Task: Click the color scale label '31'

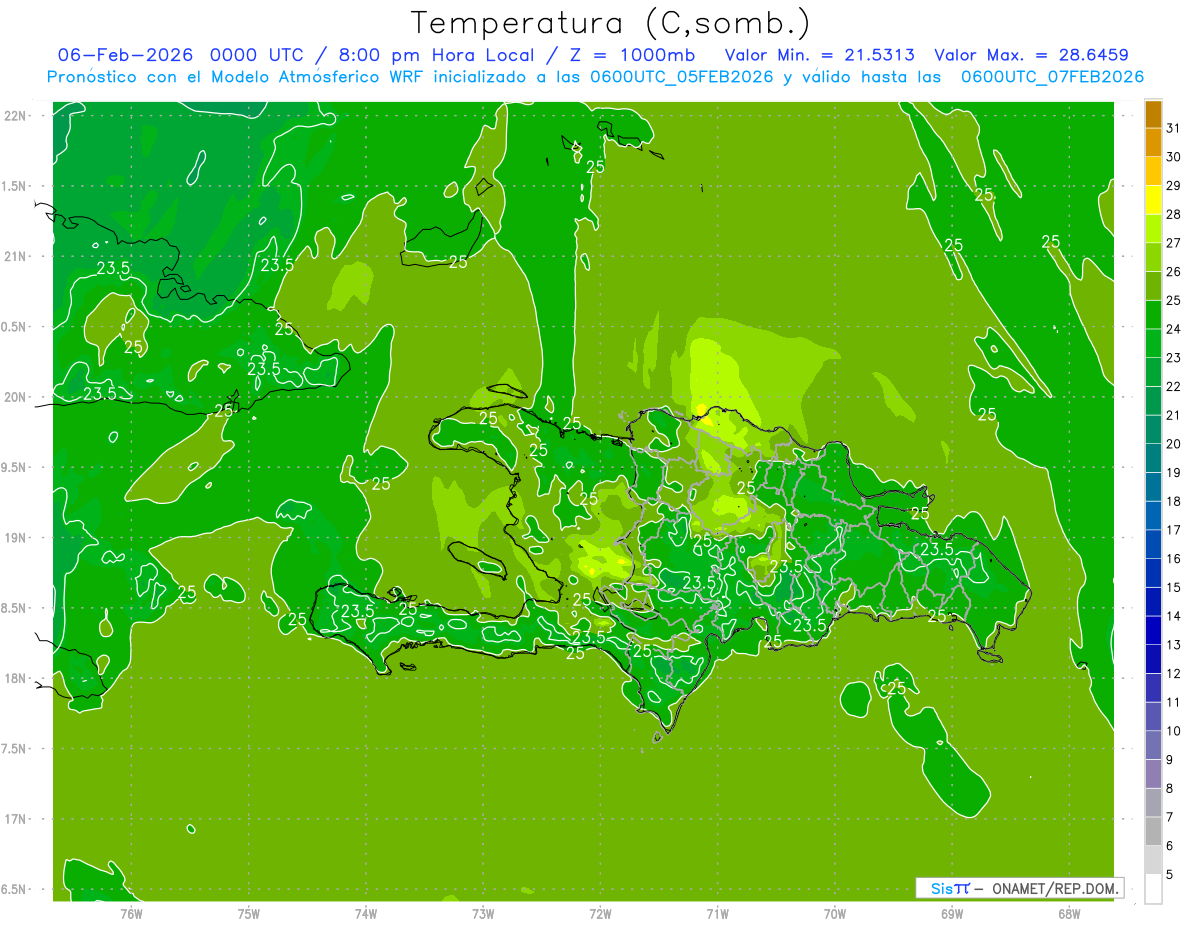Action: (1174, 128)
